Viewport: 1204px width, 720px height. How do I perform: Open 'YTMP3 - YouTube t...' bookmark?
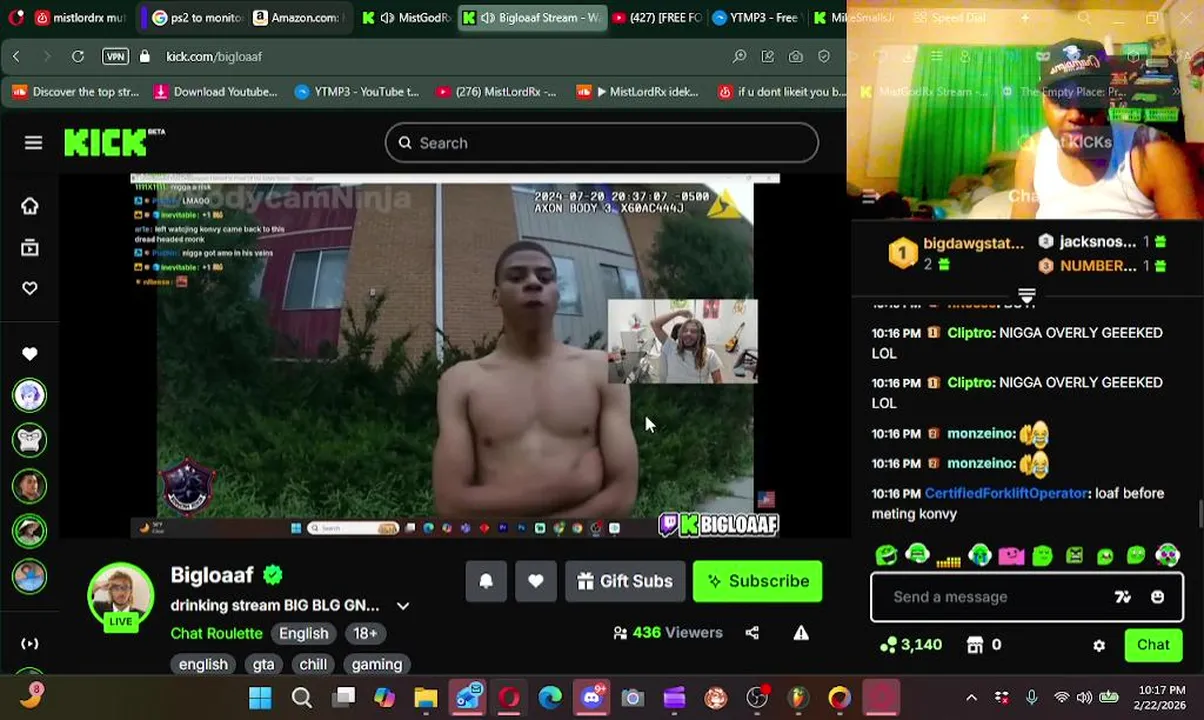pyautogui.click(x=357, y=92)
